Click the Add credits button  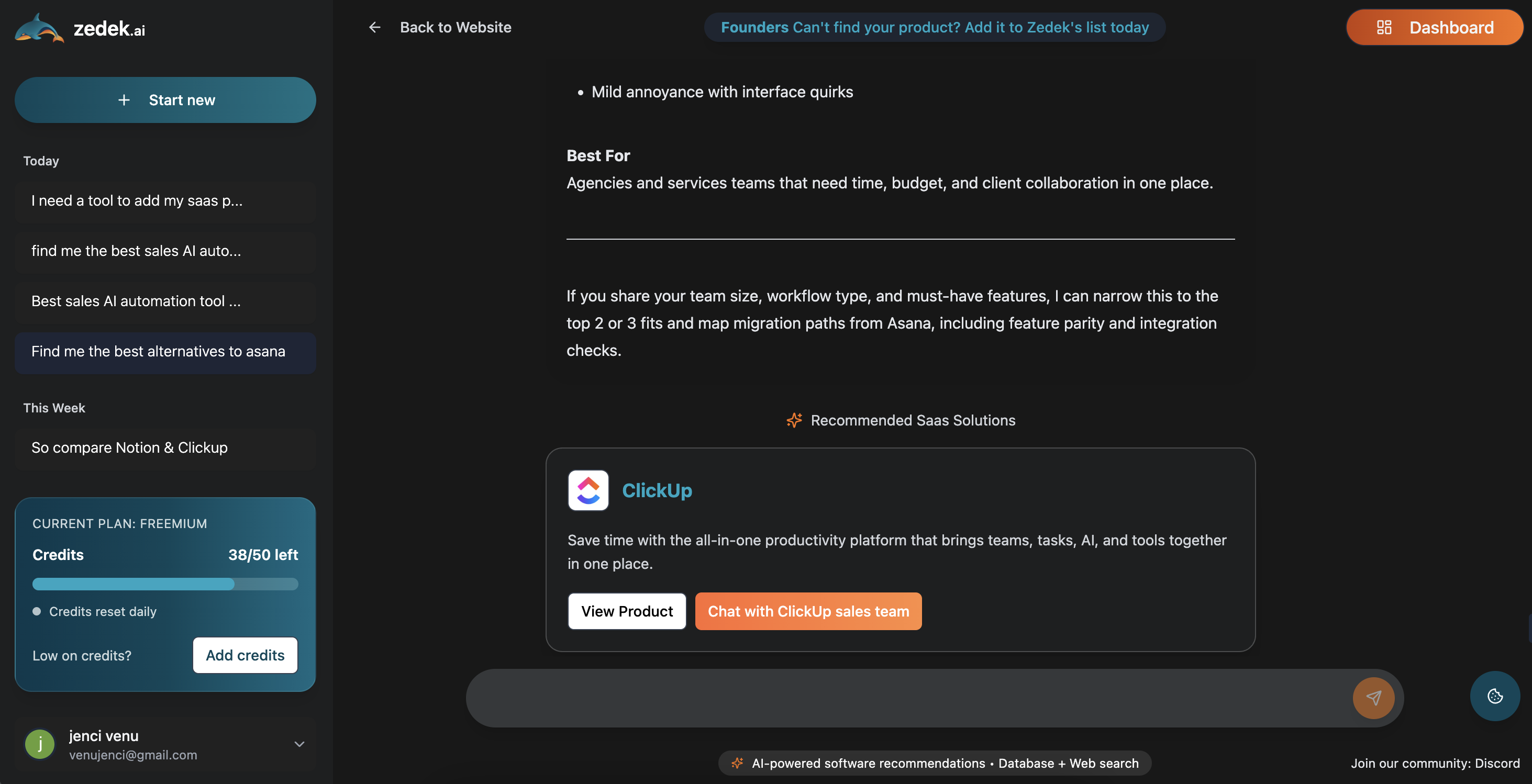(x=245, y=655)
